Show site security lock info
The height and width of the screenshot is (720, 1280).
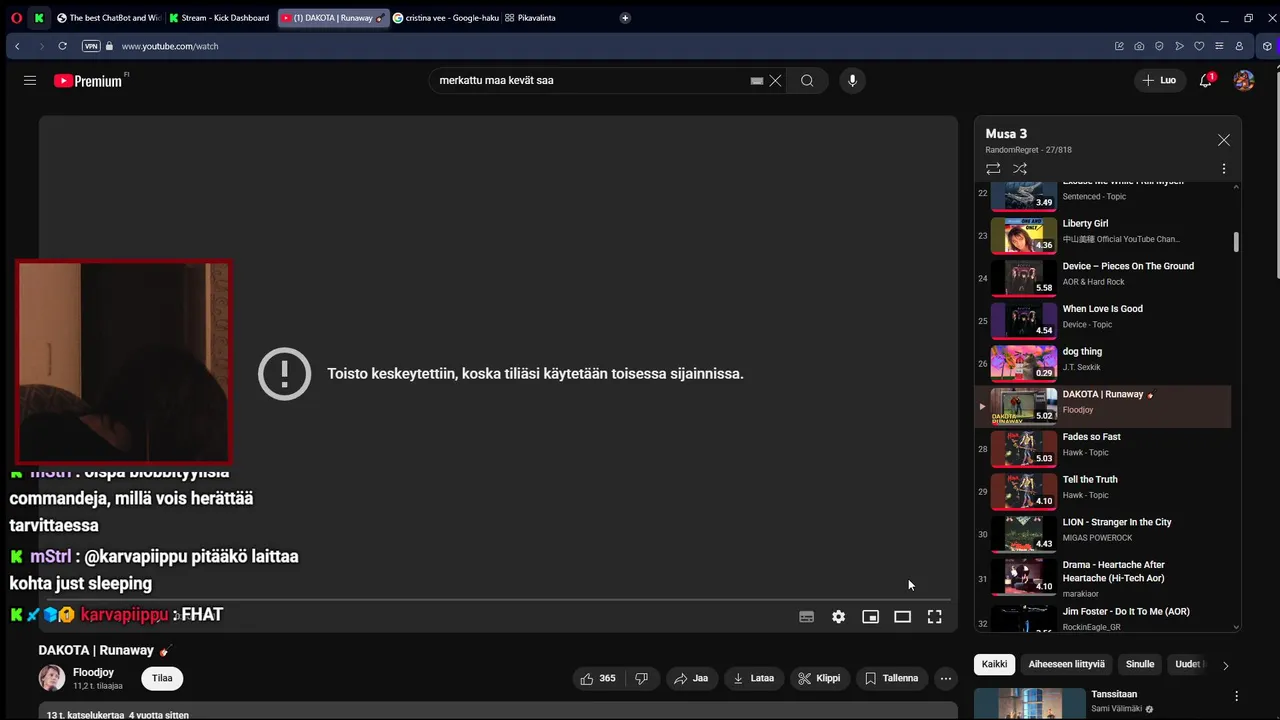coord(110,46)
